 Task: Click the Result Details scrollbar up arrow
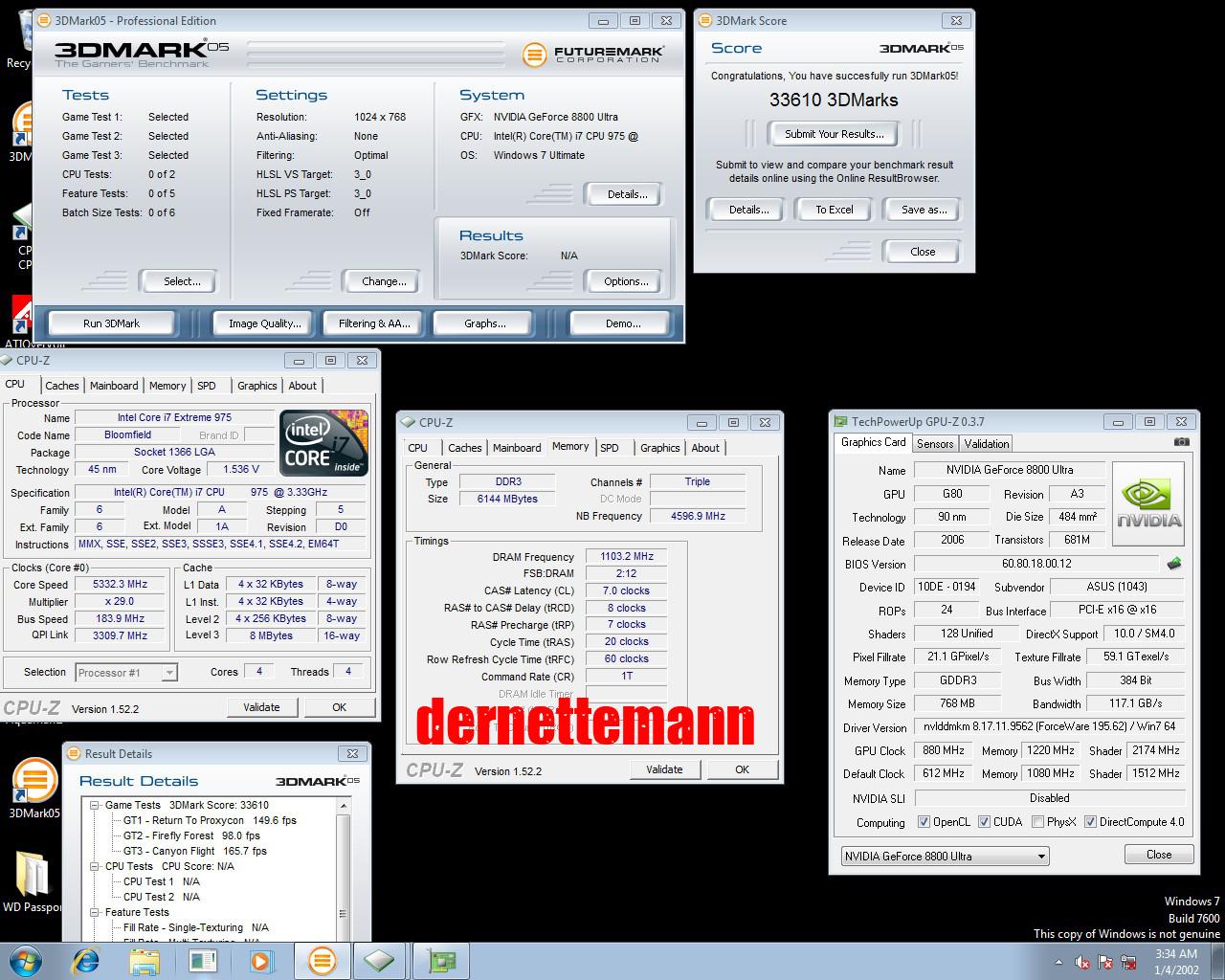point(344,806)
